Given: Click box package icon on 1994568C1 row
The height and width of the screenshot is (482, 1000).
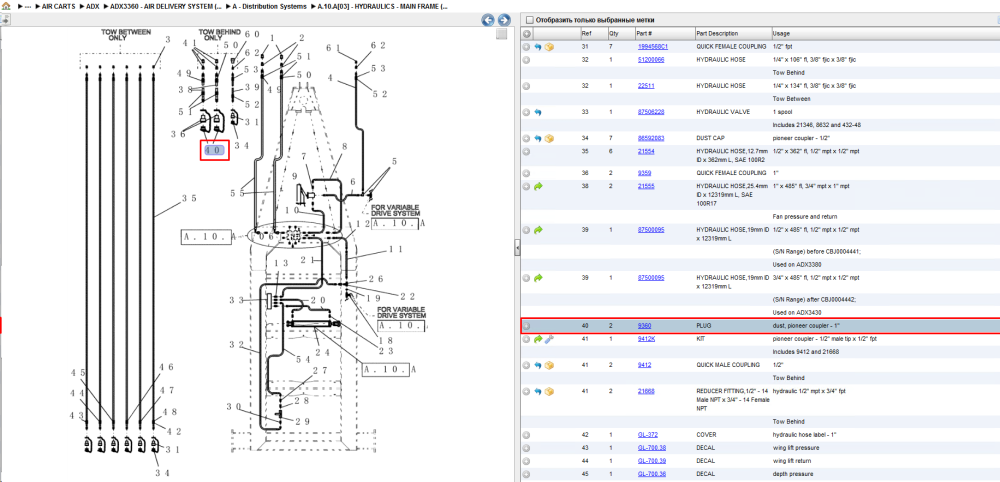Looking at the screenshot, I should pos(549,47).
